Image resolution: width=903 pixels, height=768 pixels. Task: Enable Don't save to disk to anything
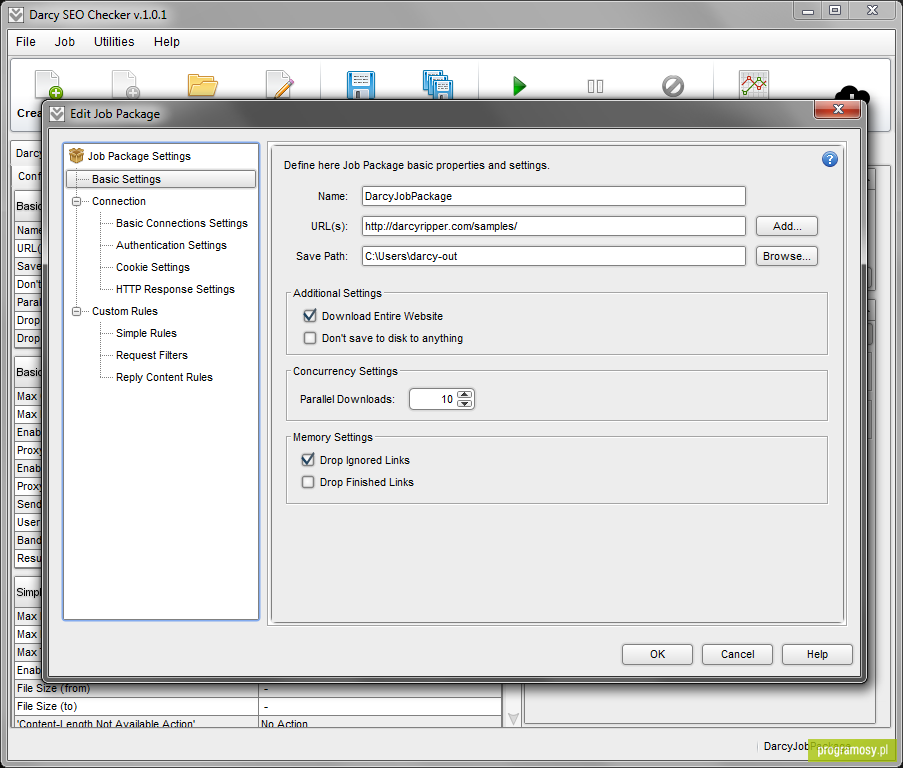coord(310,338)
